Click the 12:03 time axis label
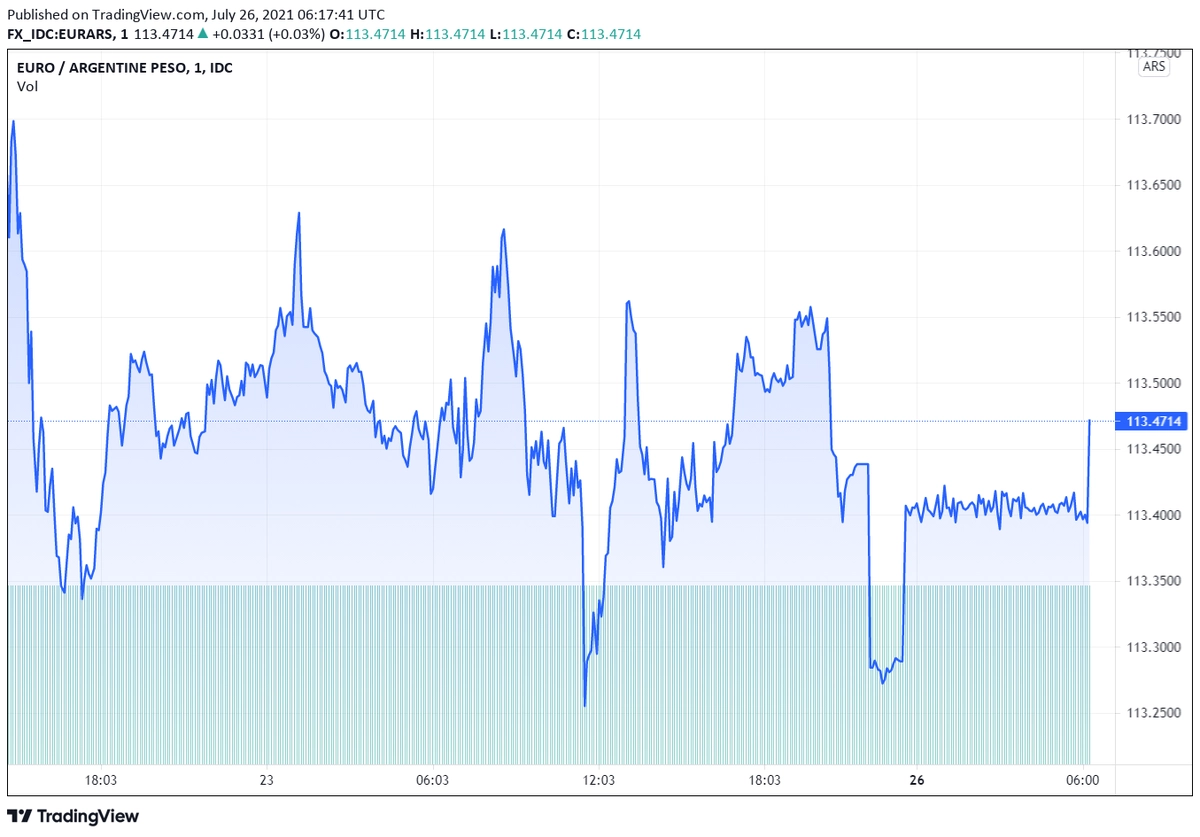Screen dimensions: 1200x837 (x=598, y=780)
